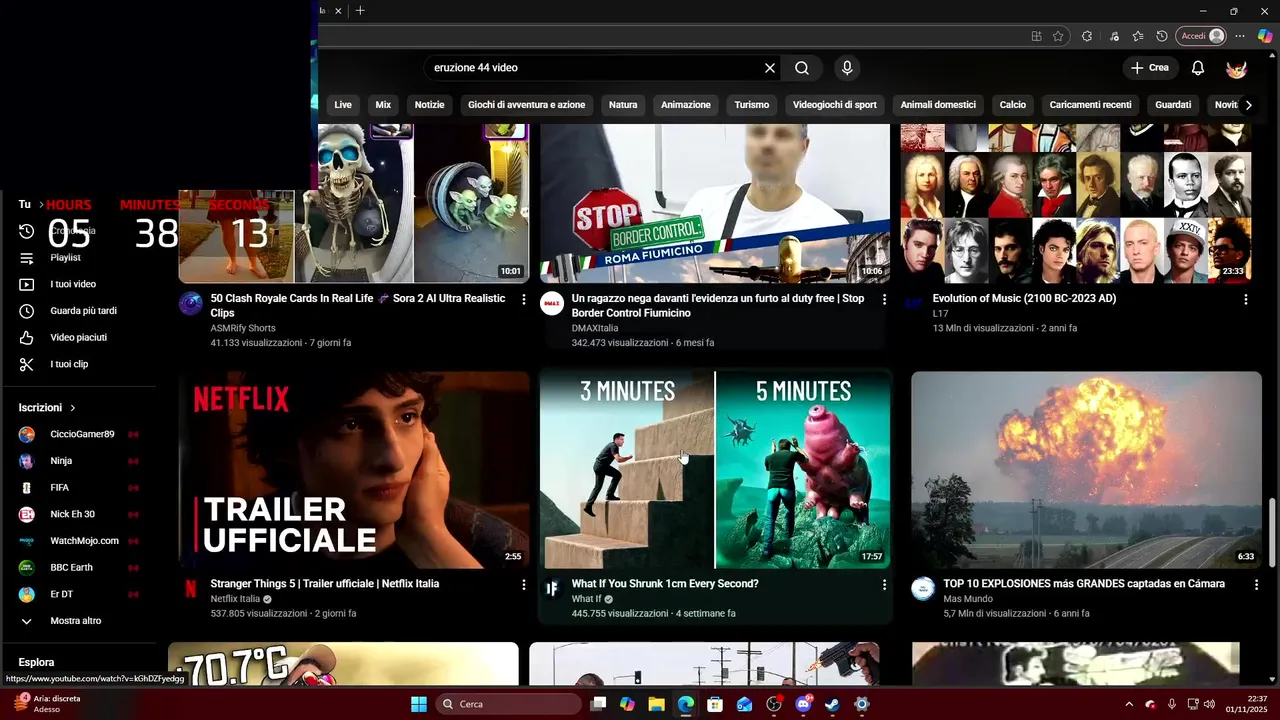Open options for Evolution of Music video

pyautogui.click(x=1246, y=299)
